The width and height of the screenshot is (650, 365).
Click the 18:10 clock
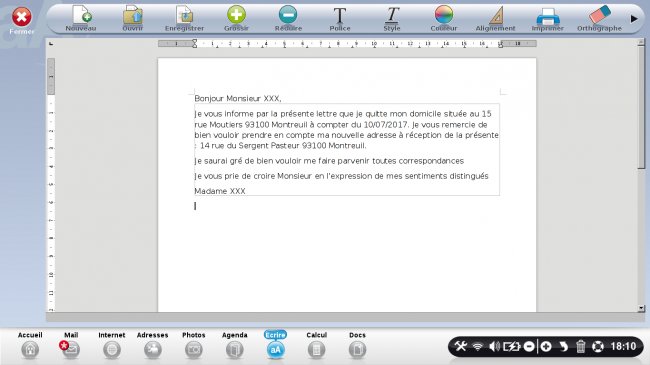coord(623,346)
